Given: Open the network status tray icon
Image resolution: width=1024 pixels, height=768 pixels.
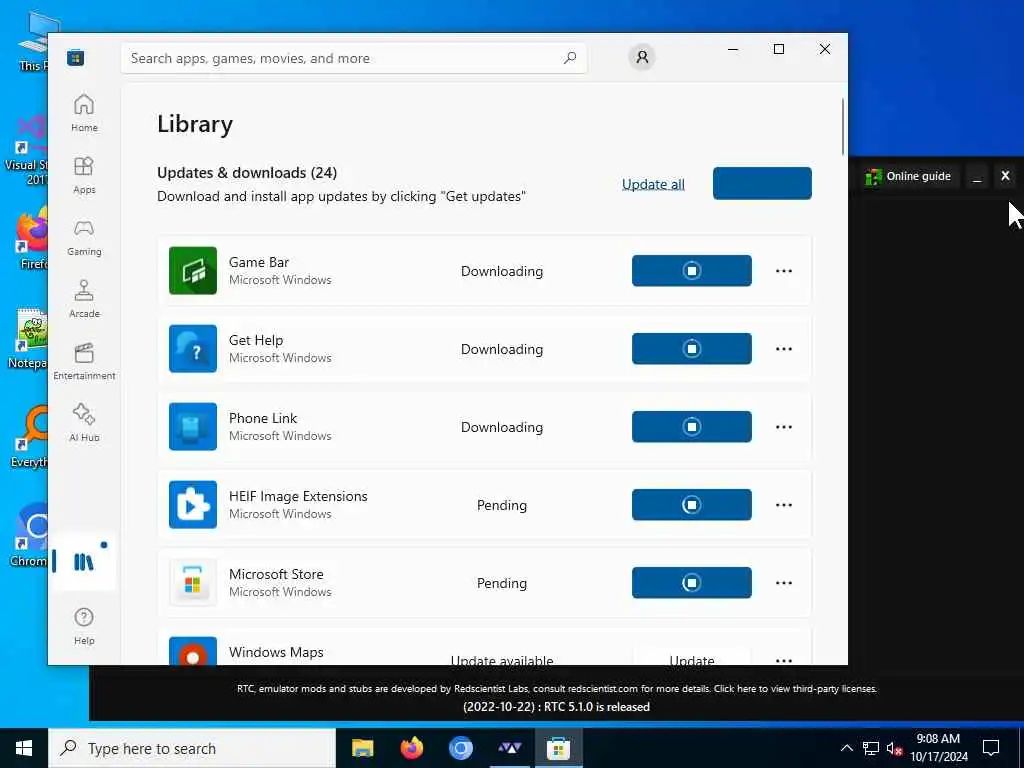Looking at the screenshot, I should coord(871,748).
